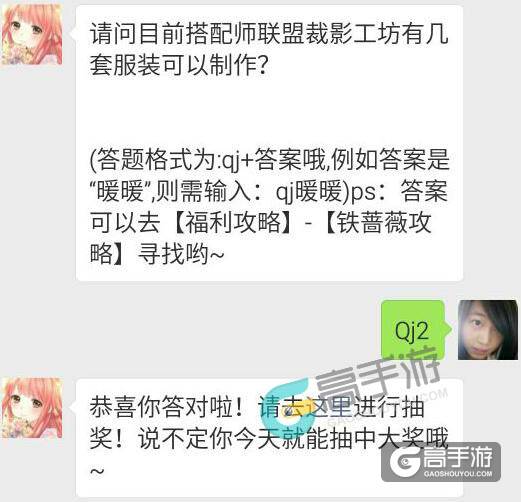Click white 高手游 text inside bottom-right badge

tap(458, 457)
